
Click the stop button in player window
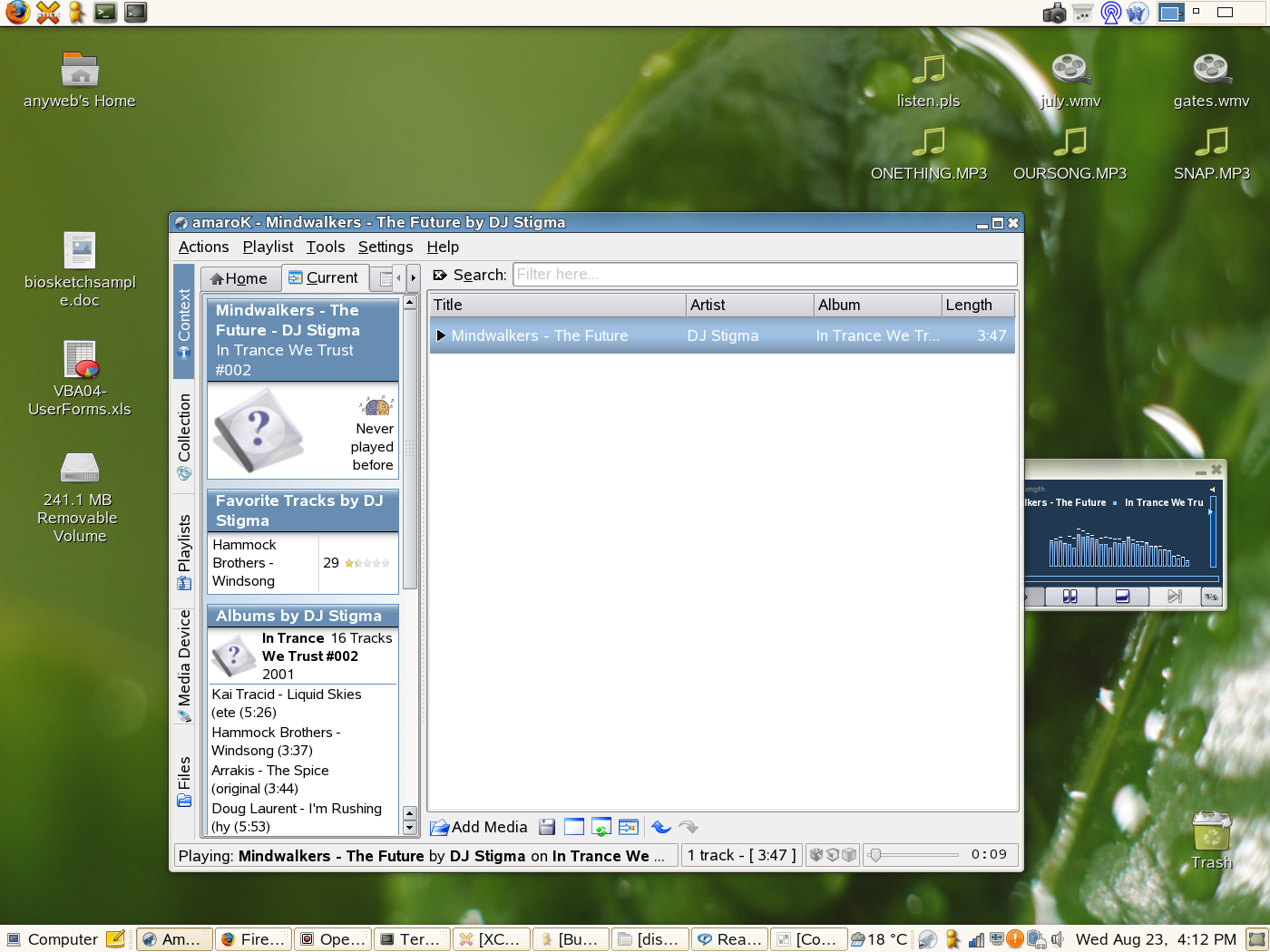tap(1122, 597)
